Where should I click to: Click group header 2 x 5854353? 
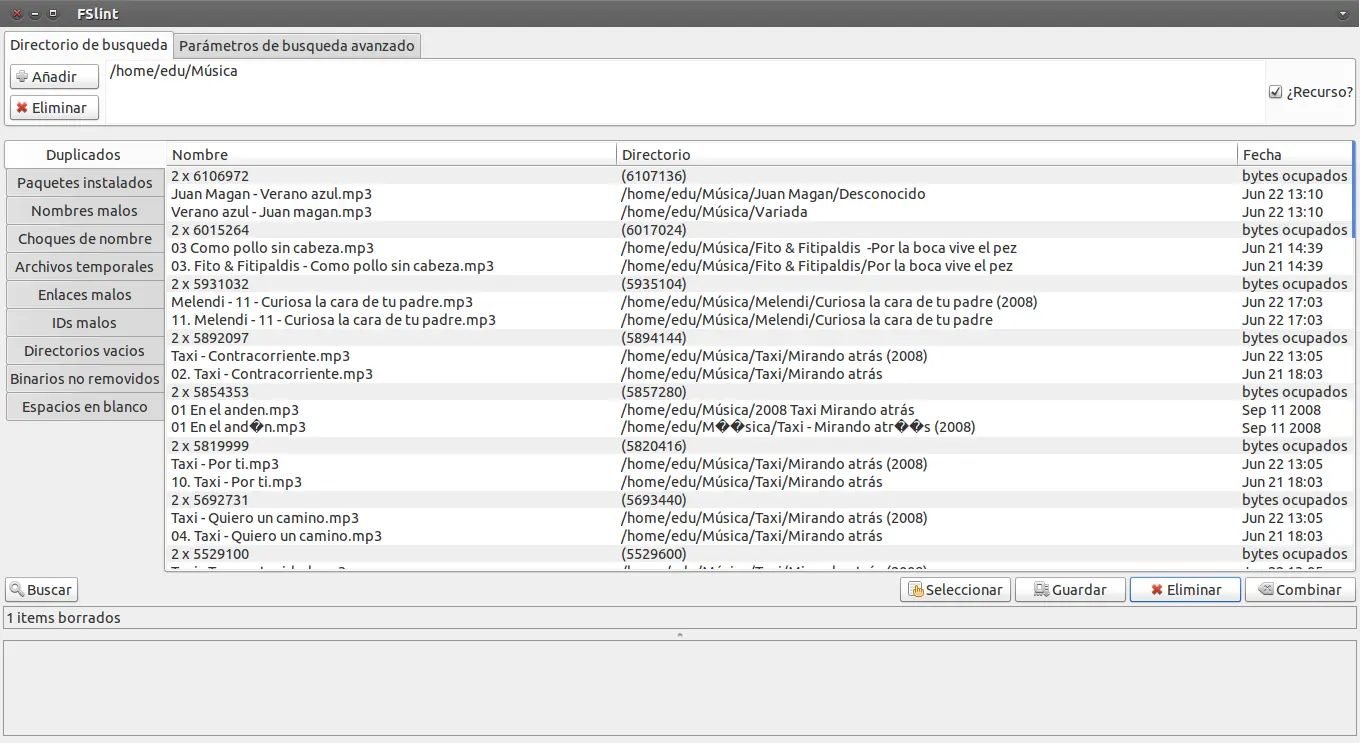(759, 392)
